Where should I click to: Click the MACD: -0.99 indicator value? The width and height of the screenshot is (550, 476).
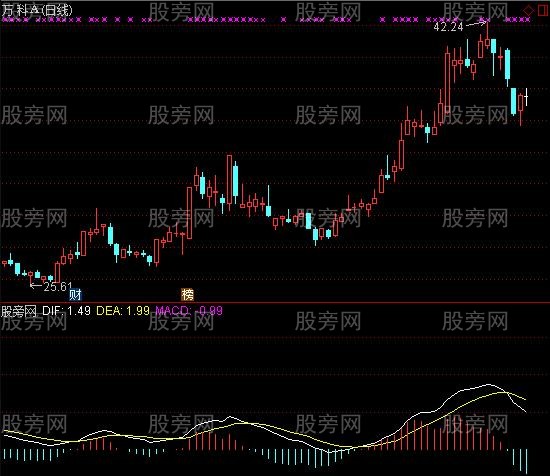click(189, 310)
